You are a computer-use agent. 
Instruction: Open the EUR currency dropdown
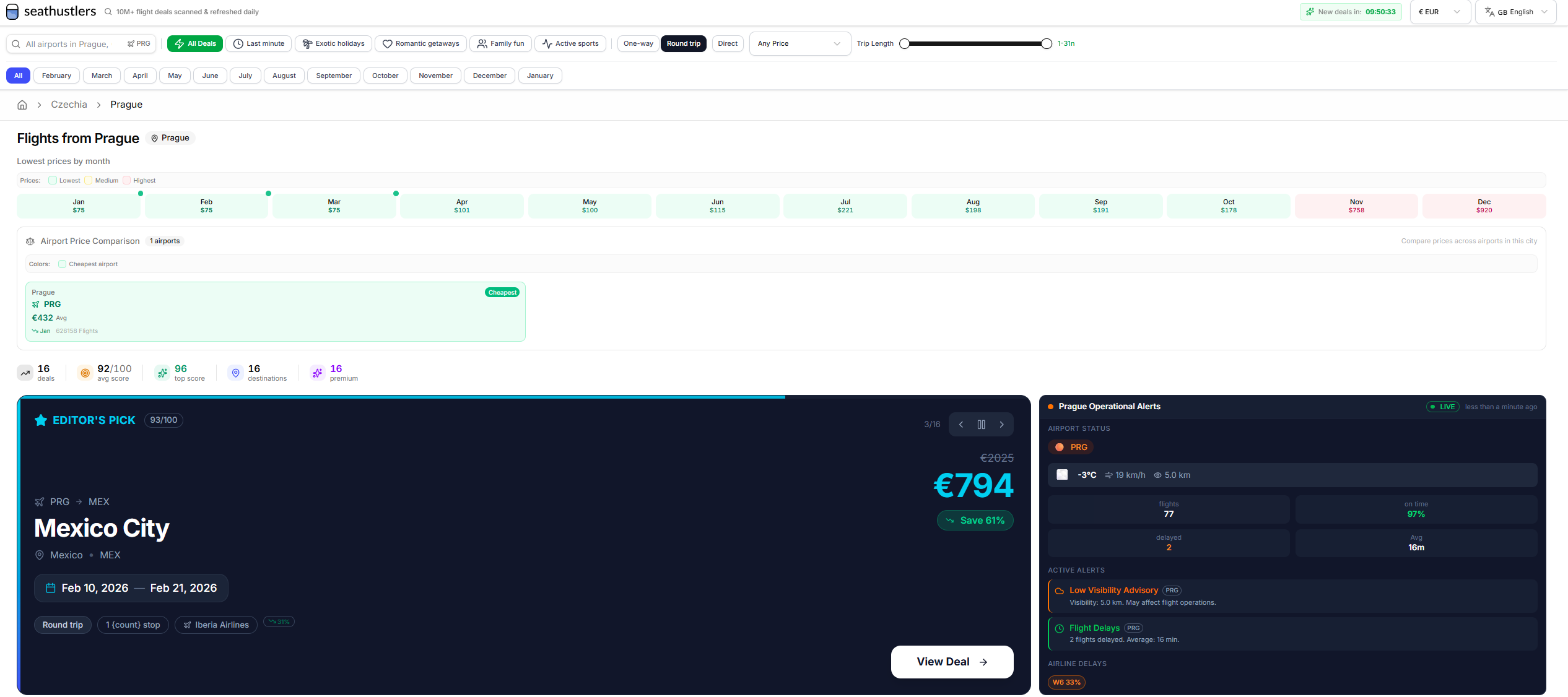pyautogui.click(x=1439, y=12)
